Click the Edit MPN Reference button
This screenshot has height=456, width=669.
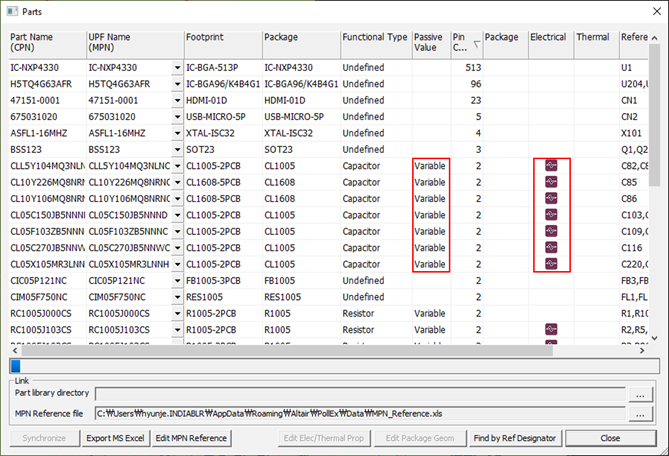coord(191,438)
